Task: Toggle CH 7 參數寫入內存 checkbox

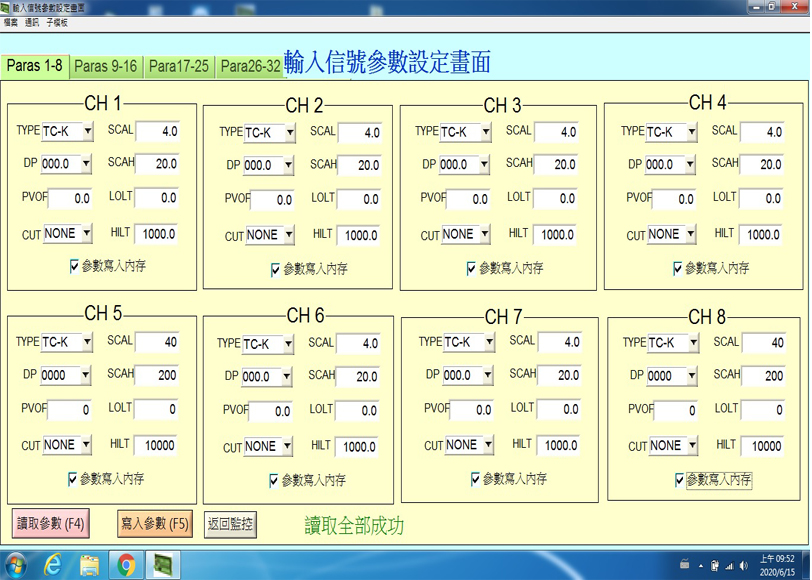Action: point(475,479)
